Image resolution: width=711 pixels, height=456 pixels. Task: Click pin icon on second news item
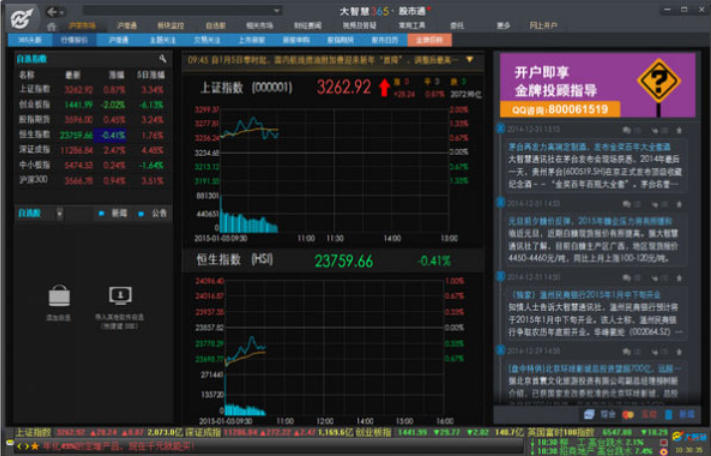tap(679, 204)
